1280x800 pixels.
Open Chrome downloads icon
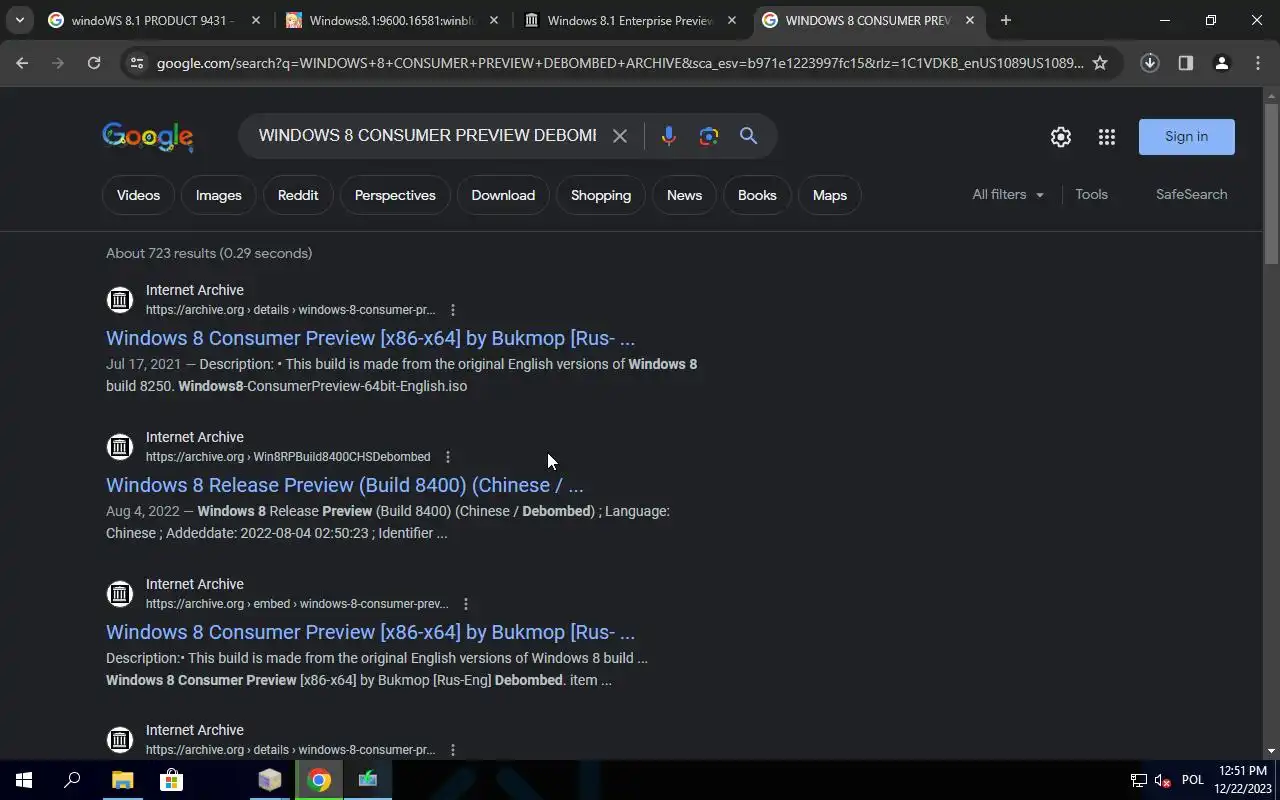(1150, 63)
